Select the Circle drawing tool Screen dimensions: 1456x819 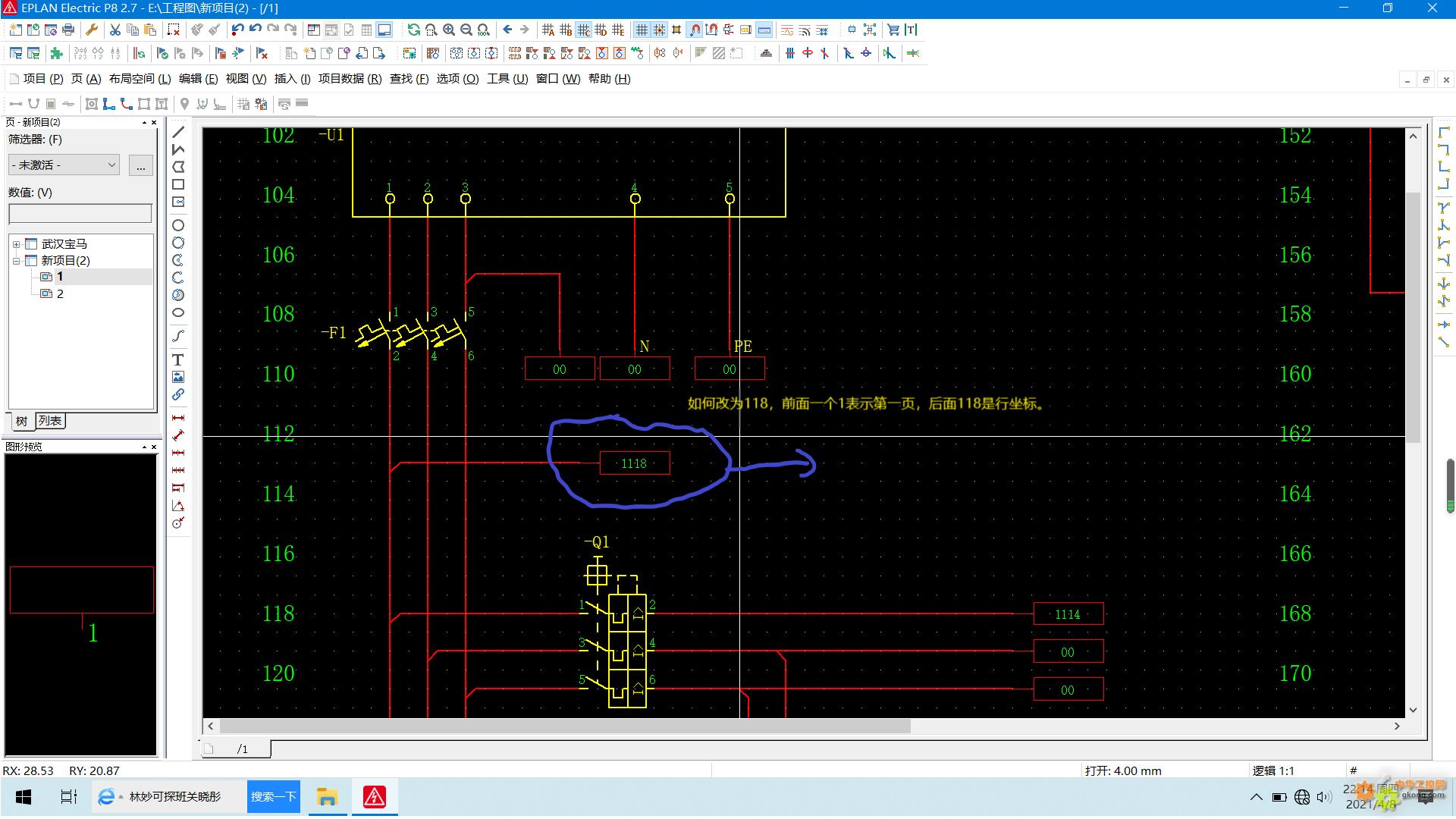coord(178,225)
